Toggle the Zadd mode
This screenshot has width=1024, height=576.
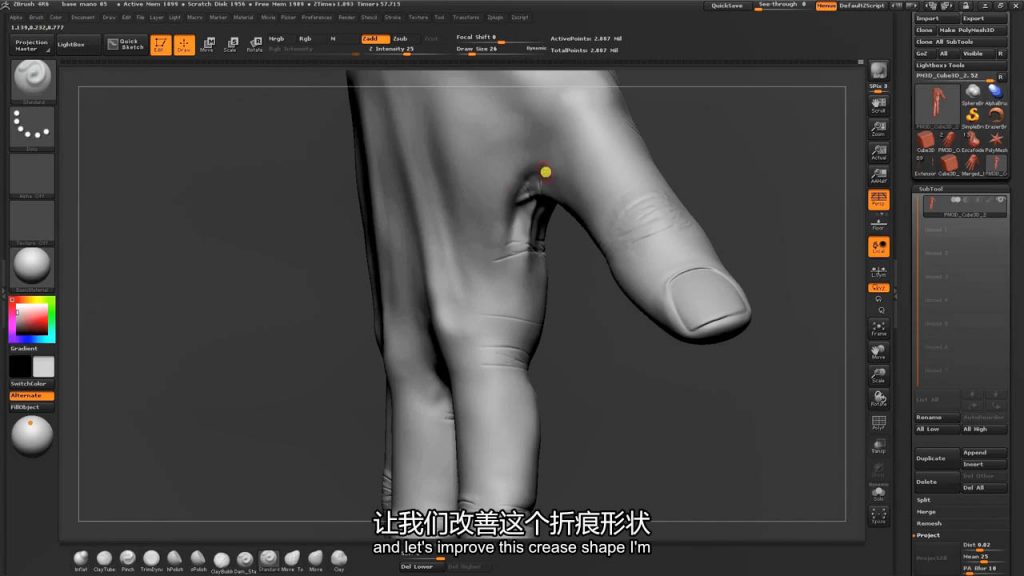[375, 39]
